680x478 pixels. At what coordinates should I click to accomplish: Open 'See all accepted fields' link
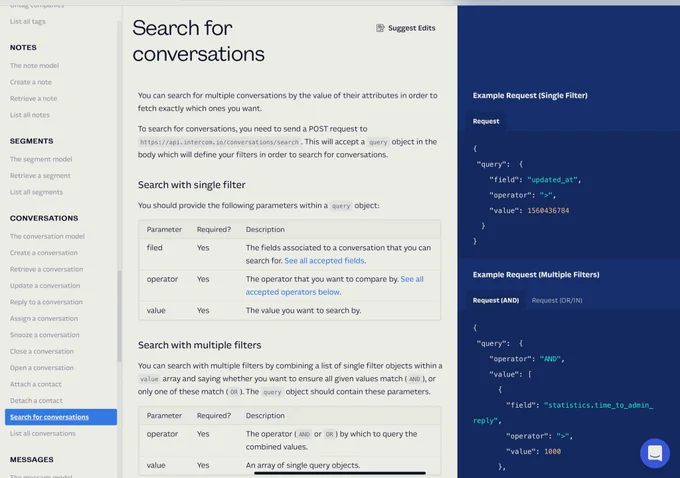coord(324,261)
